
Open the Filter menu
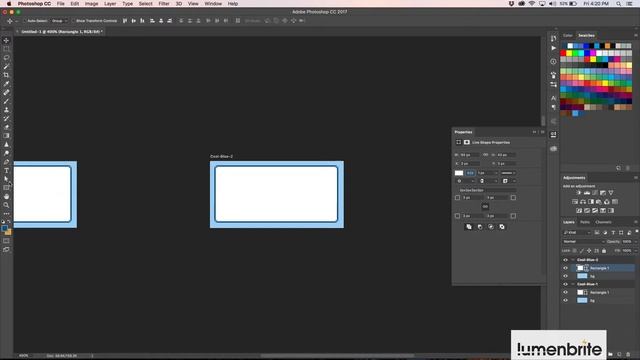click(164, 4)
